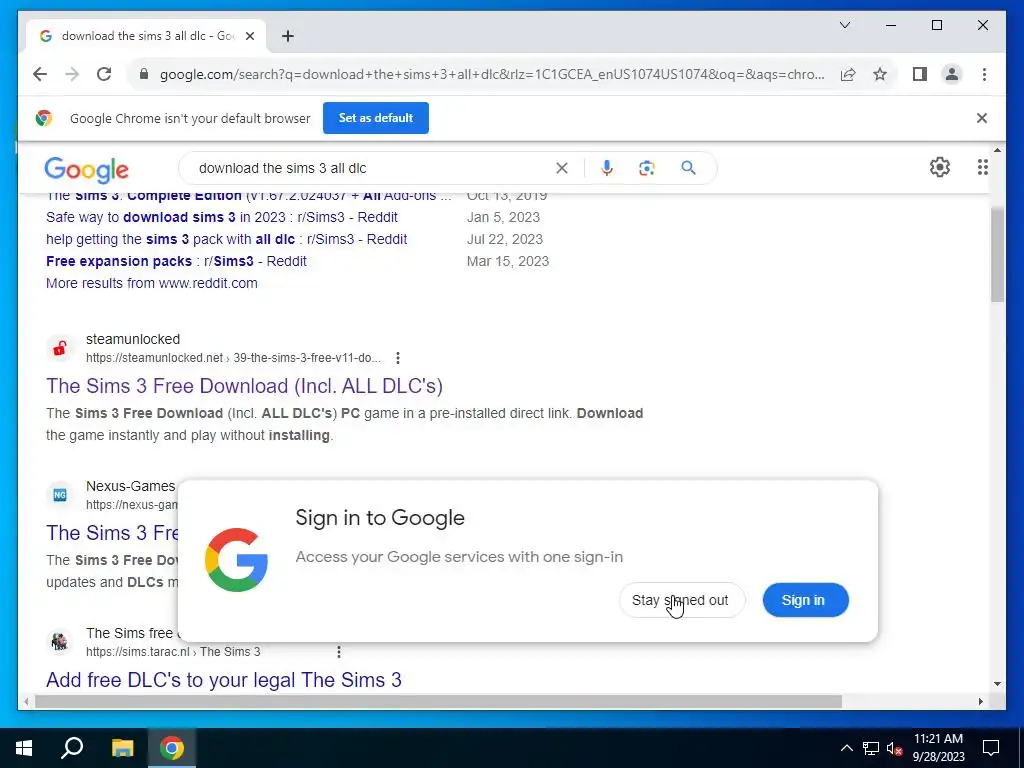Click More results from www.reddit.com
Screen dimensions: 1024x768
click(152, 283)
